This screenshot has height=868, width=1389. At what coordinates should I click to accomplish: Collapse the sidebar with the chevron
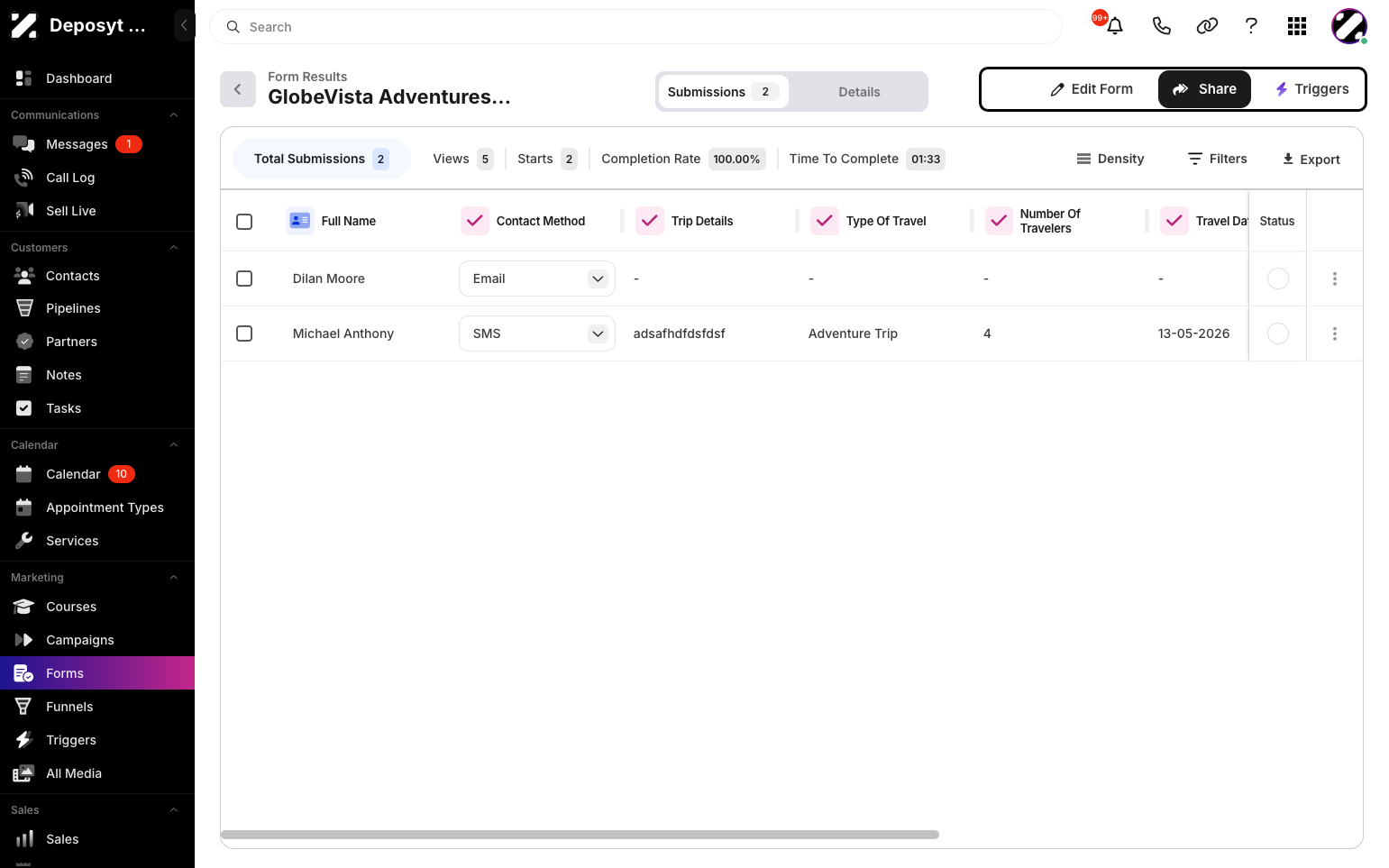tap(184, 25)
